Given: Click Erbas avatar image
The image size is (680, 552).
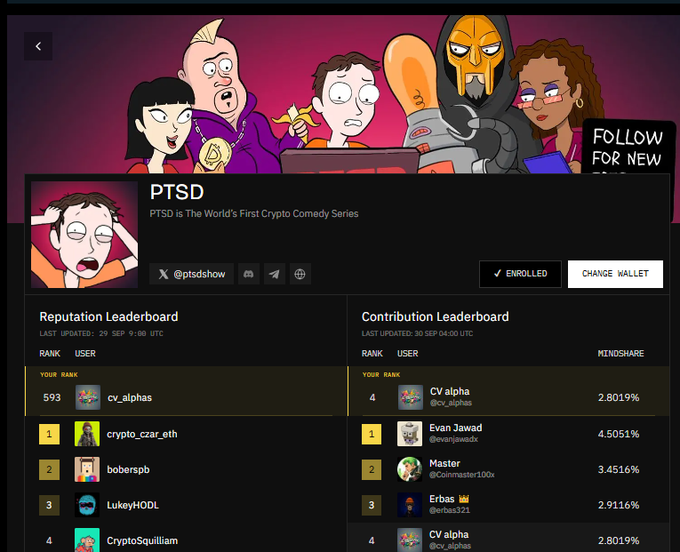Looking at the screenshot, I should (409, 505).
